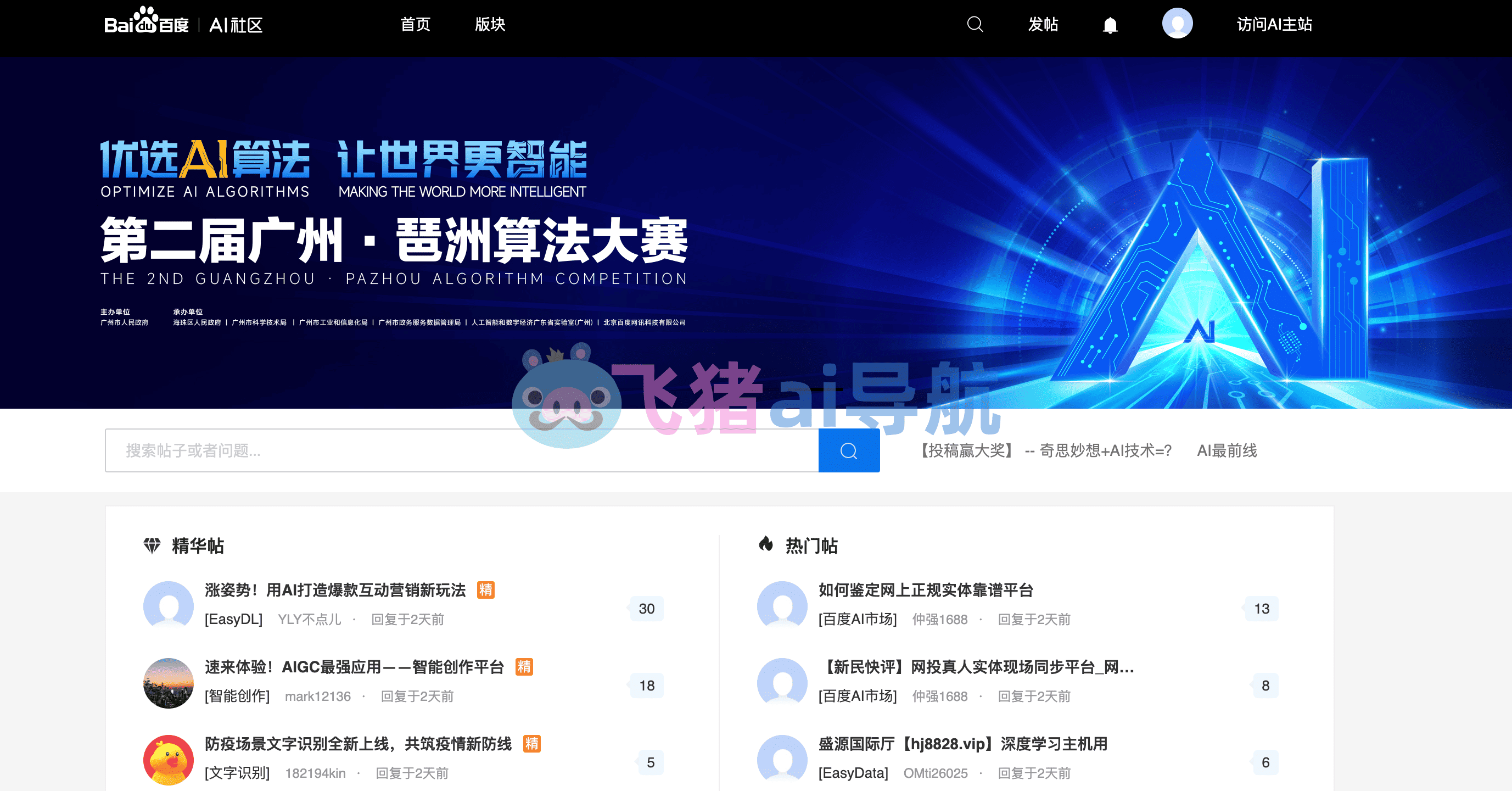Click the [百度AI市场] tag under 如何鉴定网上正规实体靠谱平台
The image size is (1512, 791).
tap(858, 619)
